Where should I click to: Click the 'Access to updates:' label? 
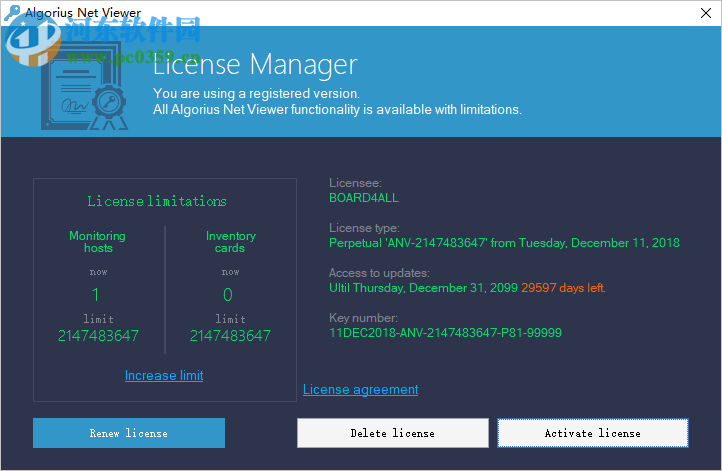pyautogui.click(x=379, y=273)
